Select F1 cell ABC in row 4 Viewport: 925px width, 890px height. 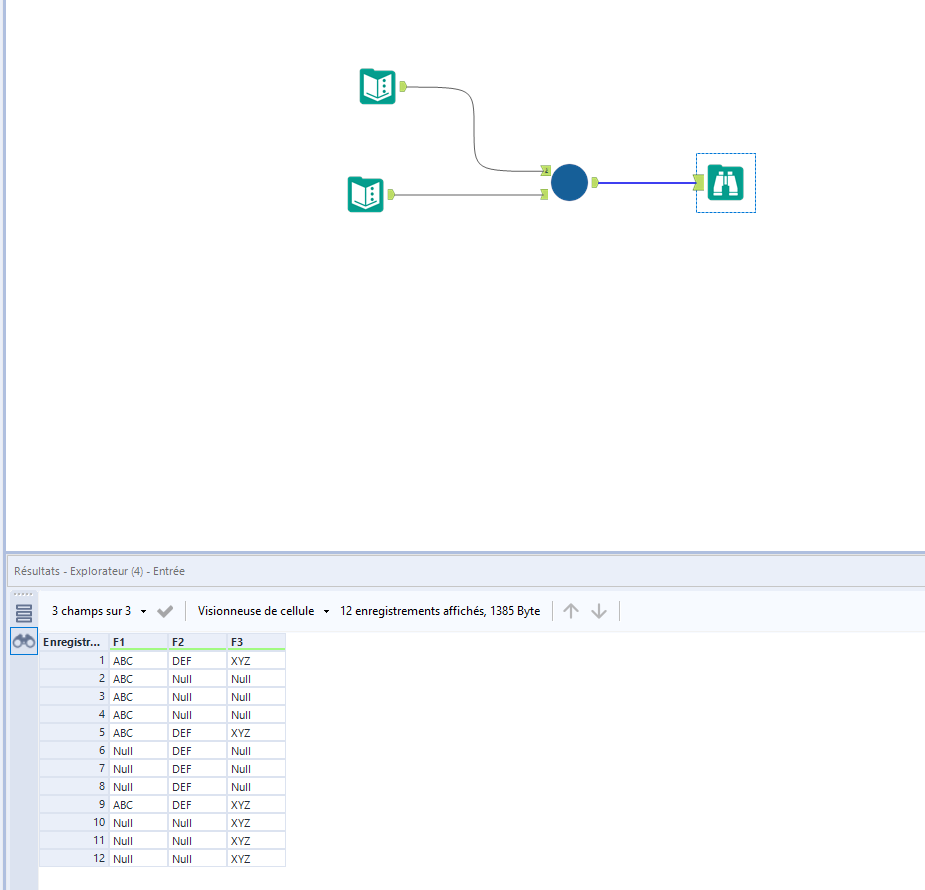pyautogui.click(x=139, y=715)
